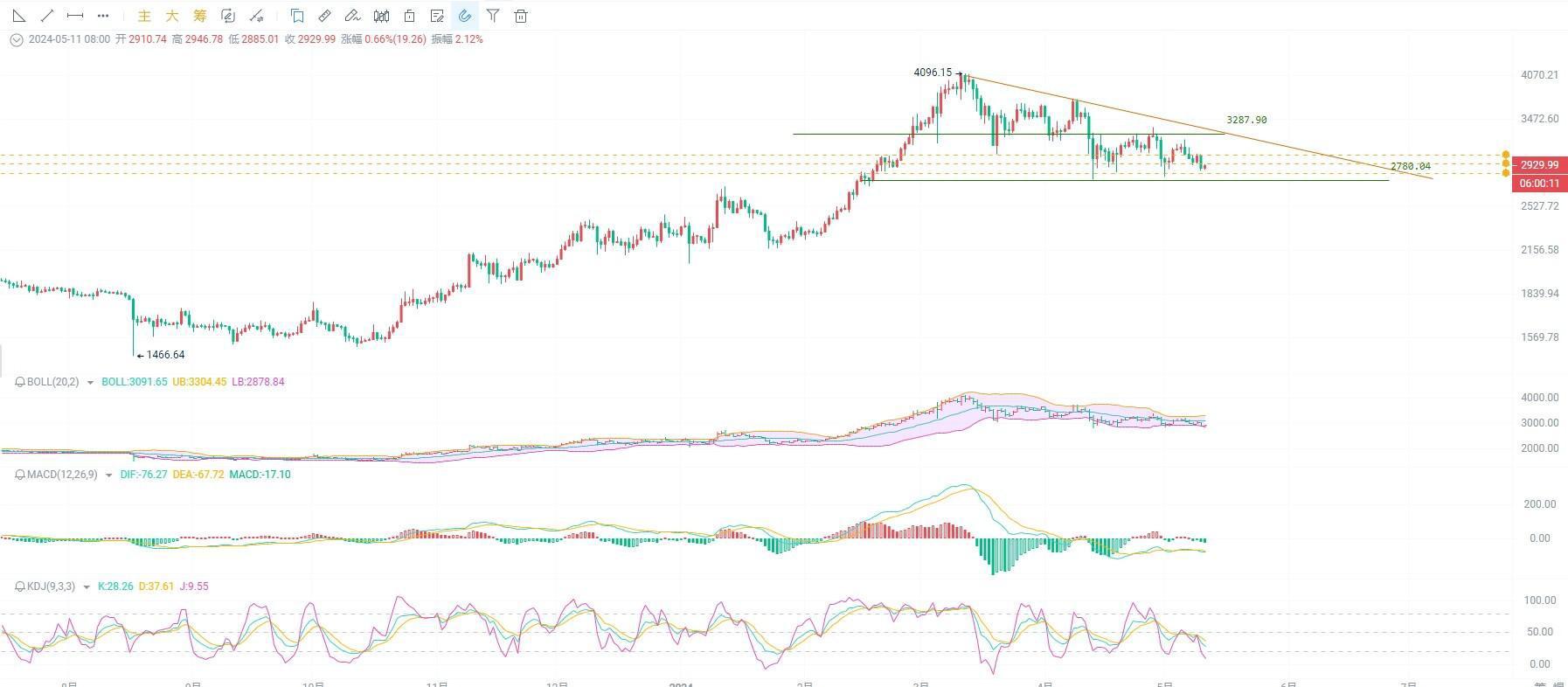Select the ruler measurement tool

point(324,16)
